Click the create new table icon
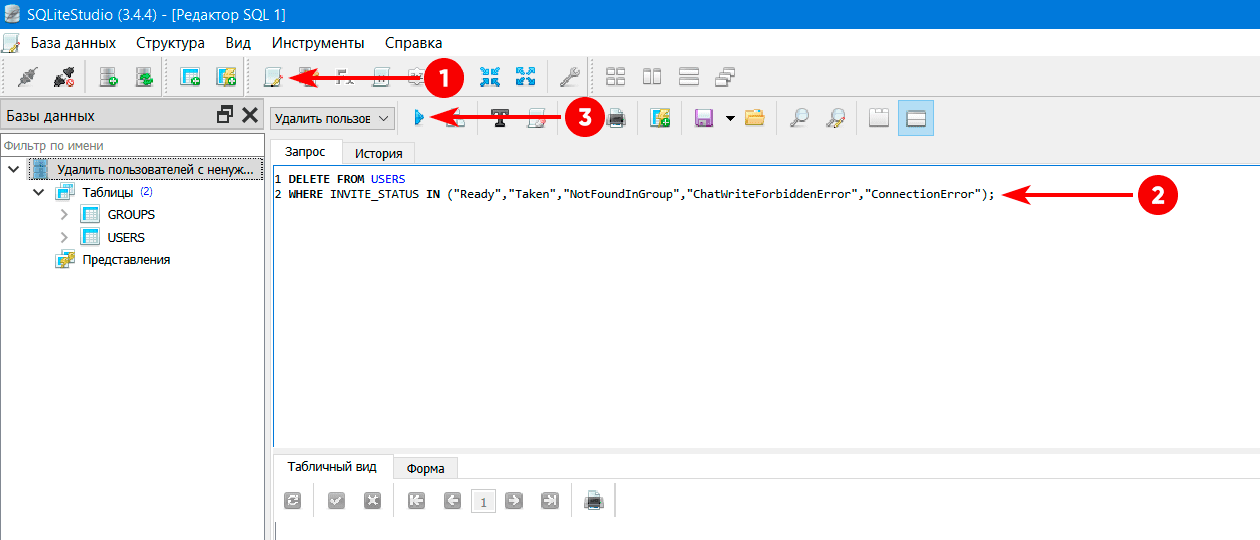The image size is (1260, 540). (189, 77)
